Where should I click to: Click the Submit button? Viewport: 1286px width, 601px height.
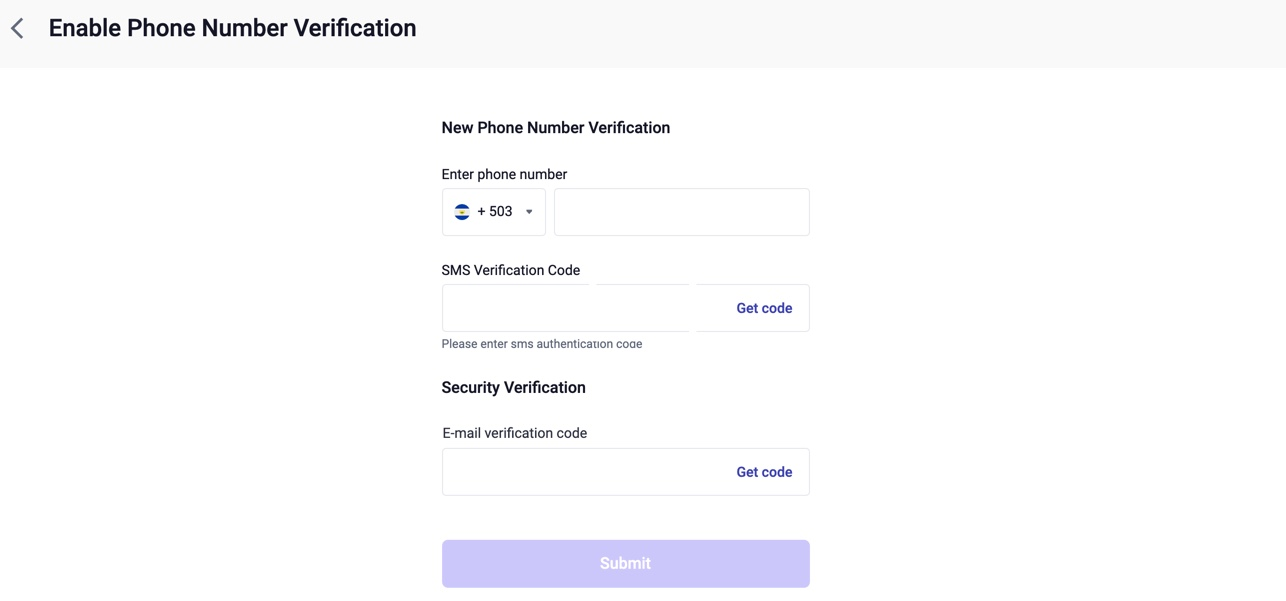pos(626,564)
